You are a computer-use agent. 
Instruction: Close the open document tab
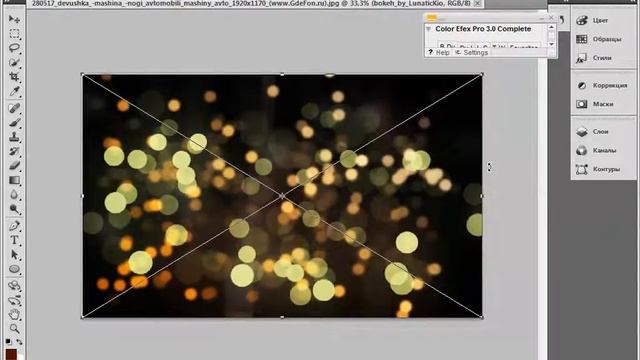[477, 3]
